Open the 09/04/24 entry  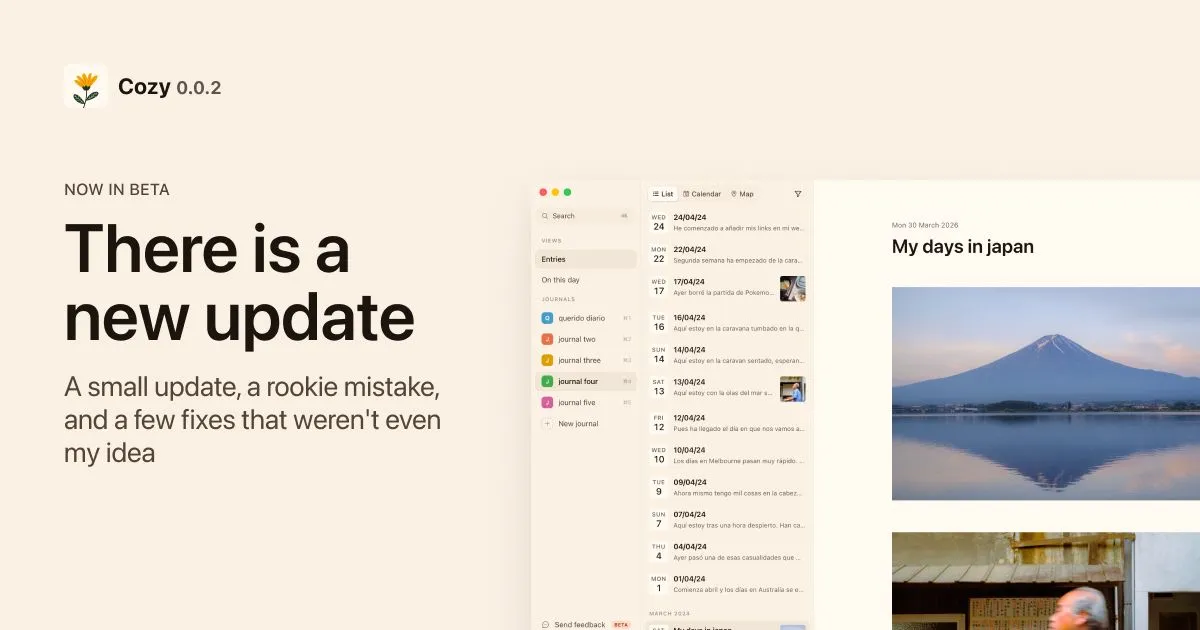click(727, 486)
